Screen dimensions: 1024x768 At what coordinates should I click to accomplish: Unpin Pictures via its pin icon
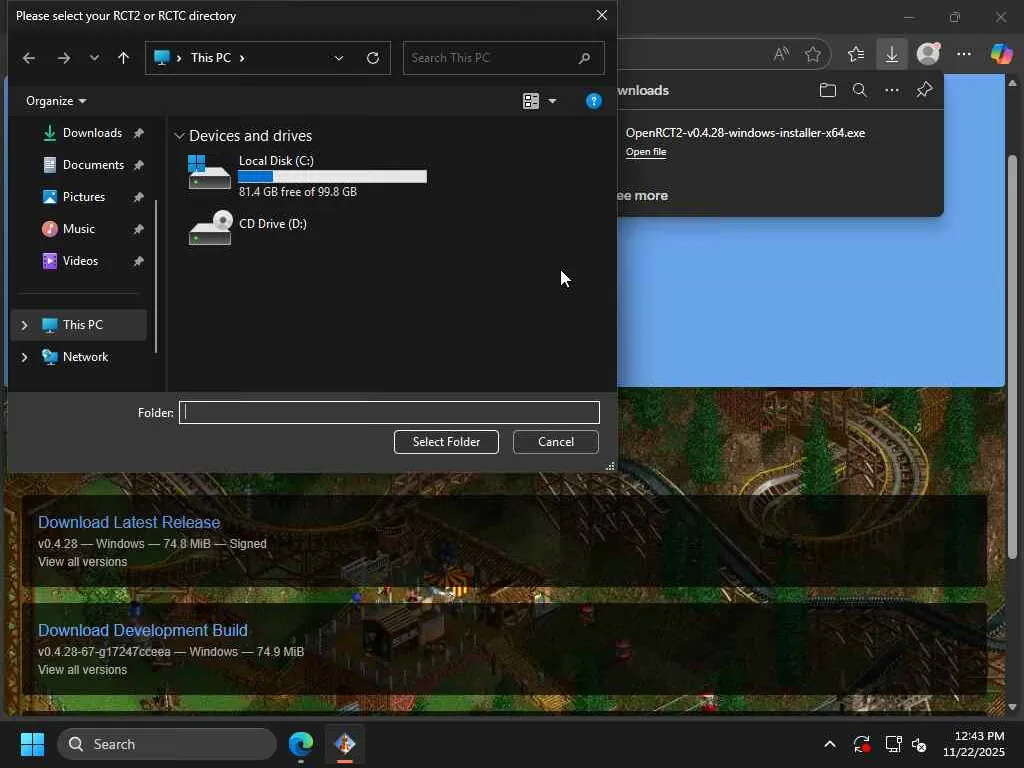pos(138,197)
